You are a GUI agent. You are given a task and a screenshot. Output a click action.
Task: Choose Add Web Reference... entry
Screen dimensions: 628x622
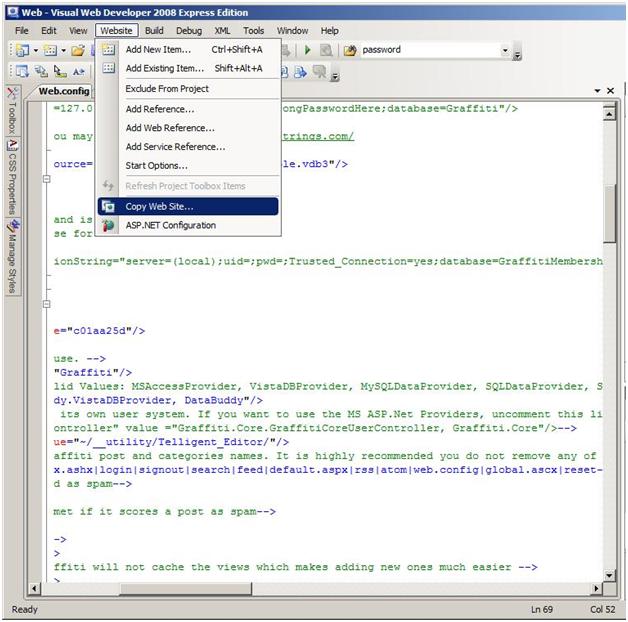[x=188, y=128]
